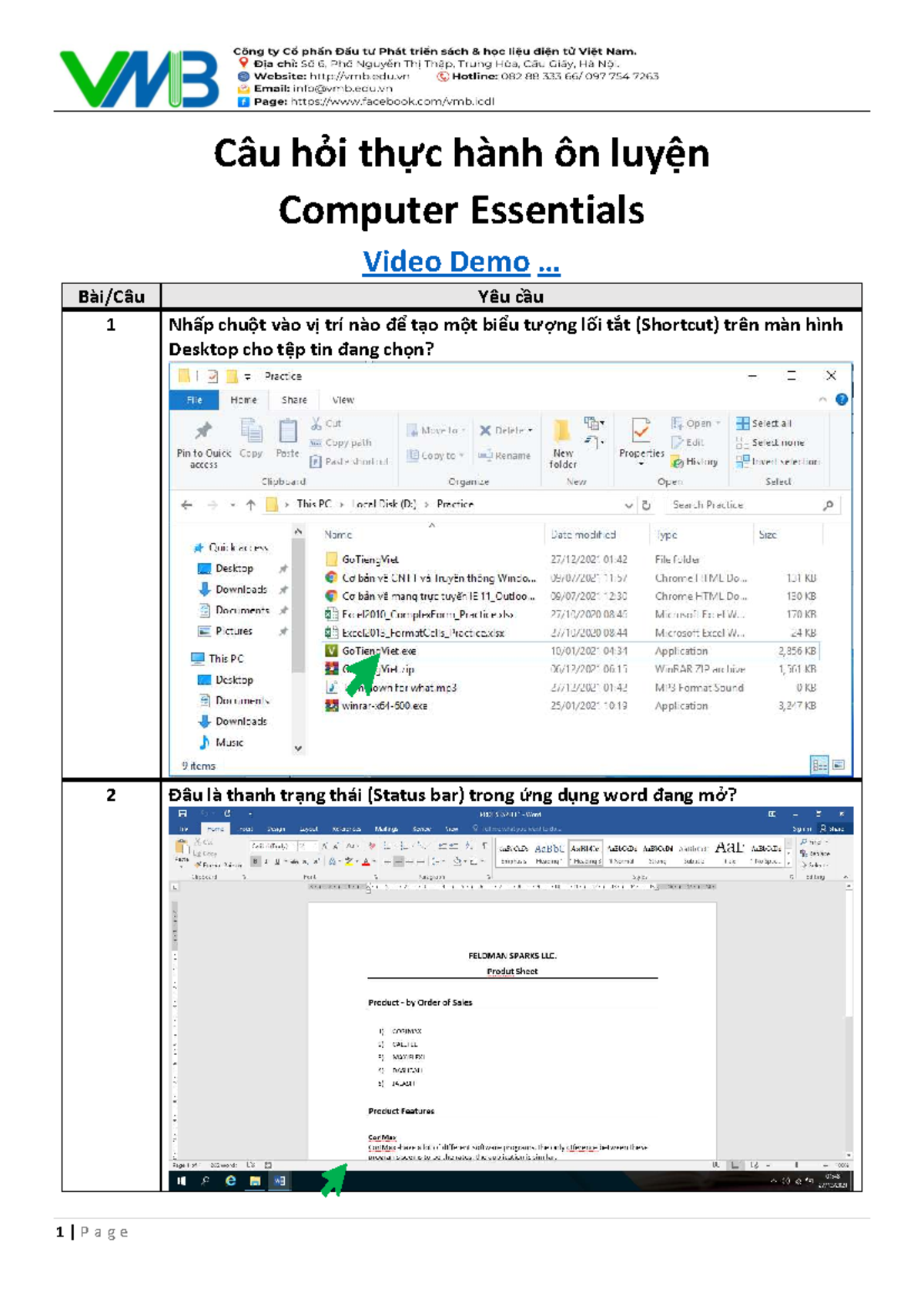Screen dimensions: 924x1306
Task: Click Copy path in Explorer ribbon
Action: (341, 443)
